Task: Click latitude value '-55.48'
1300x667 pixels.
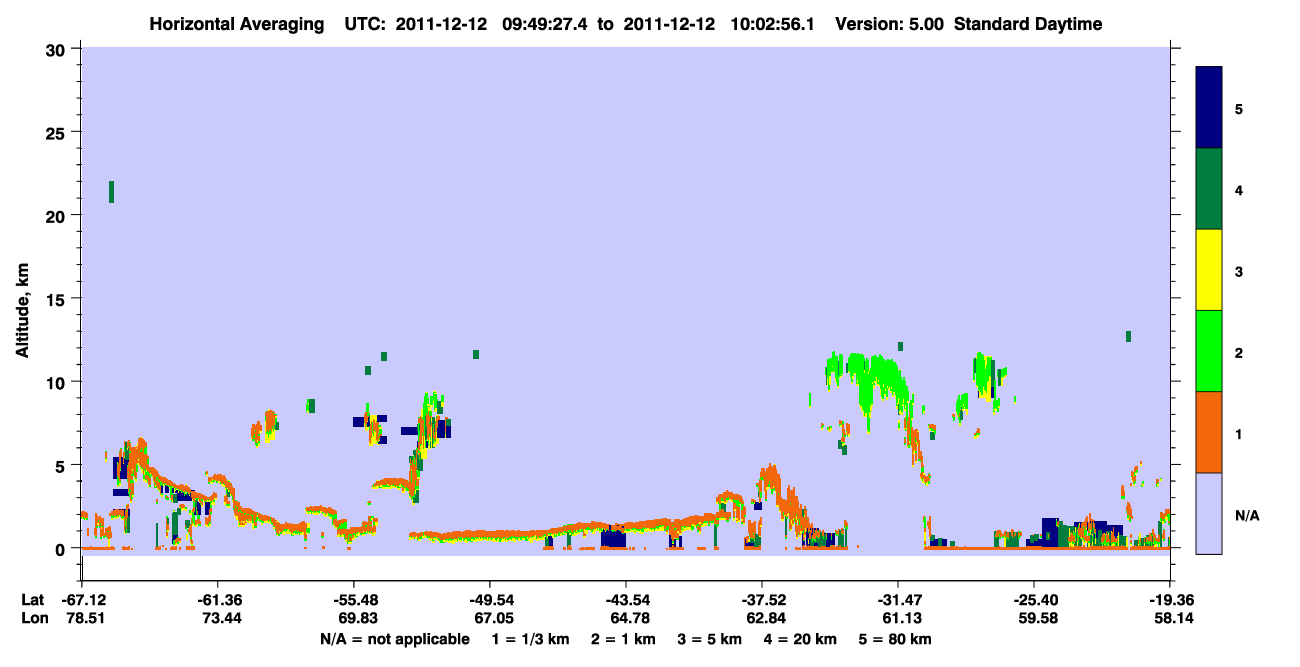Action: pos(354,600)
